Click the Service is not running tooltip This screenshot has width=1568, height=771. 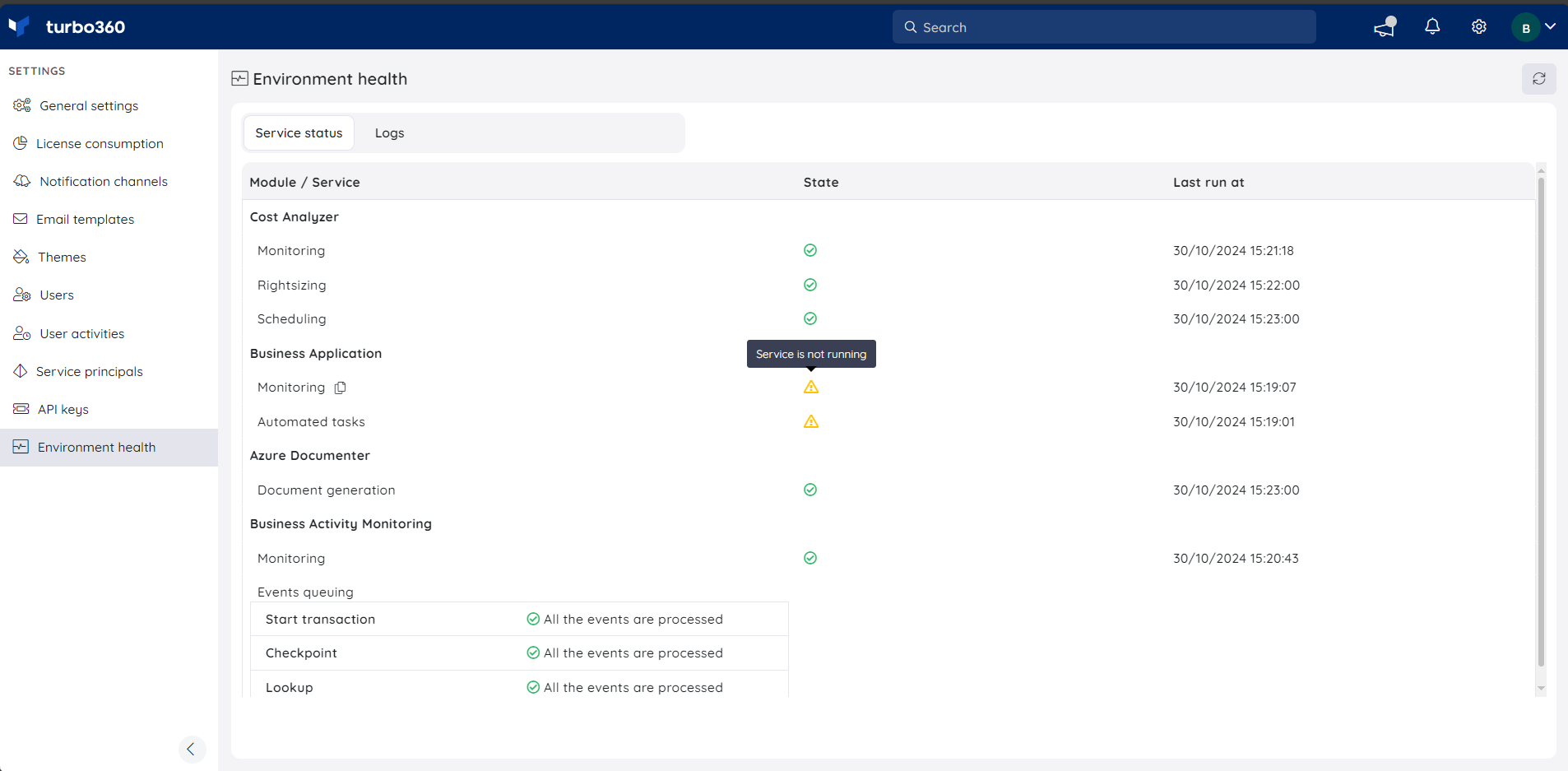point(811,354)
